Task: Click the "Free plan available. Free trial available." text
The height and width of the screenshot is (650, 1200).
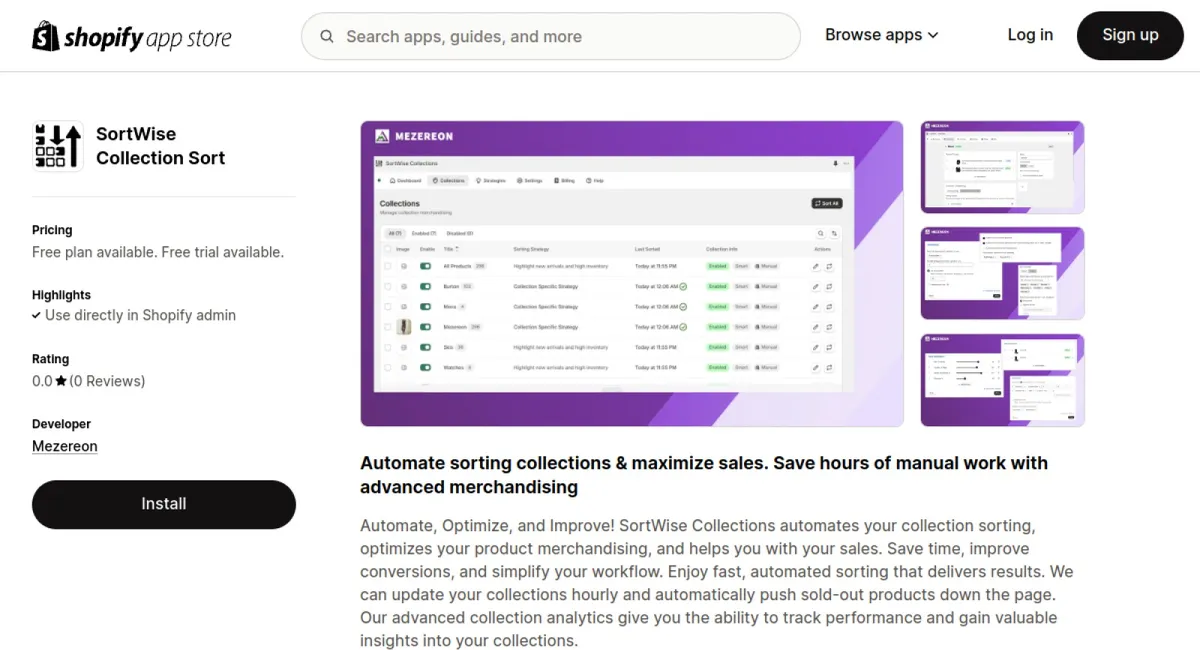Action: [x=158, y=252]
